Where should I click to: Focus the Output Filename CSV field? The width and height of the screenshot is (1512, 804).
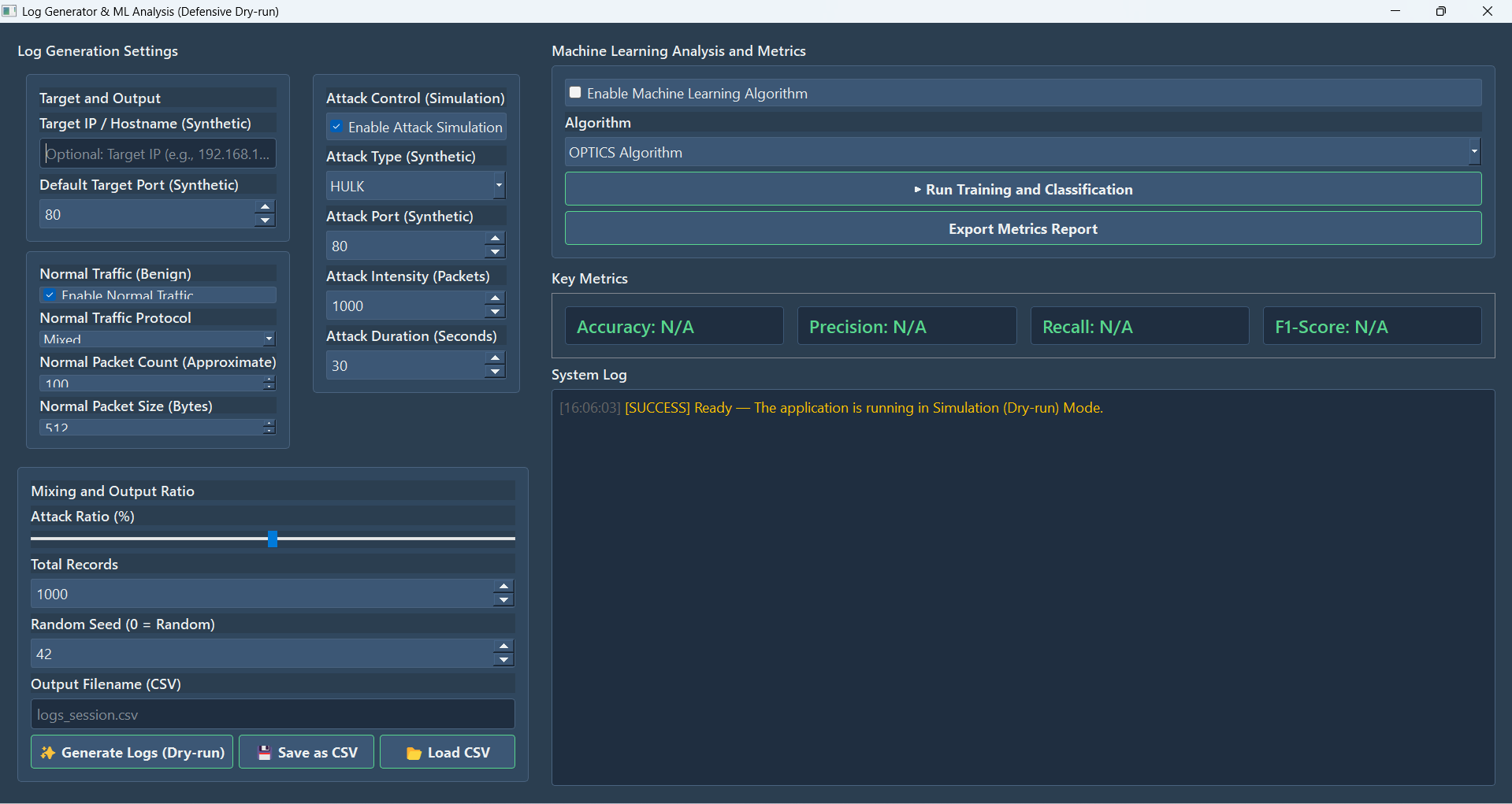(272, 714)
